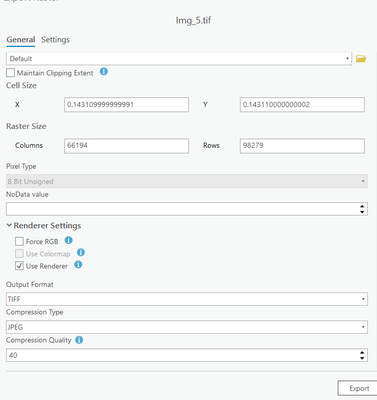377x400 pixels.
Task: Uncheck the Use Renderer checkbox
Action: pos(19,266)
